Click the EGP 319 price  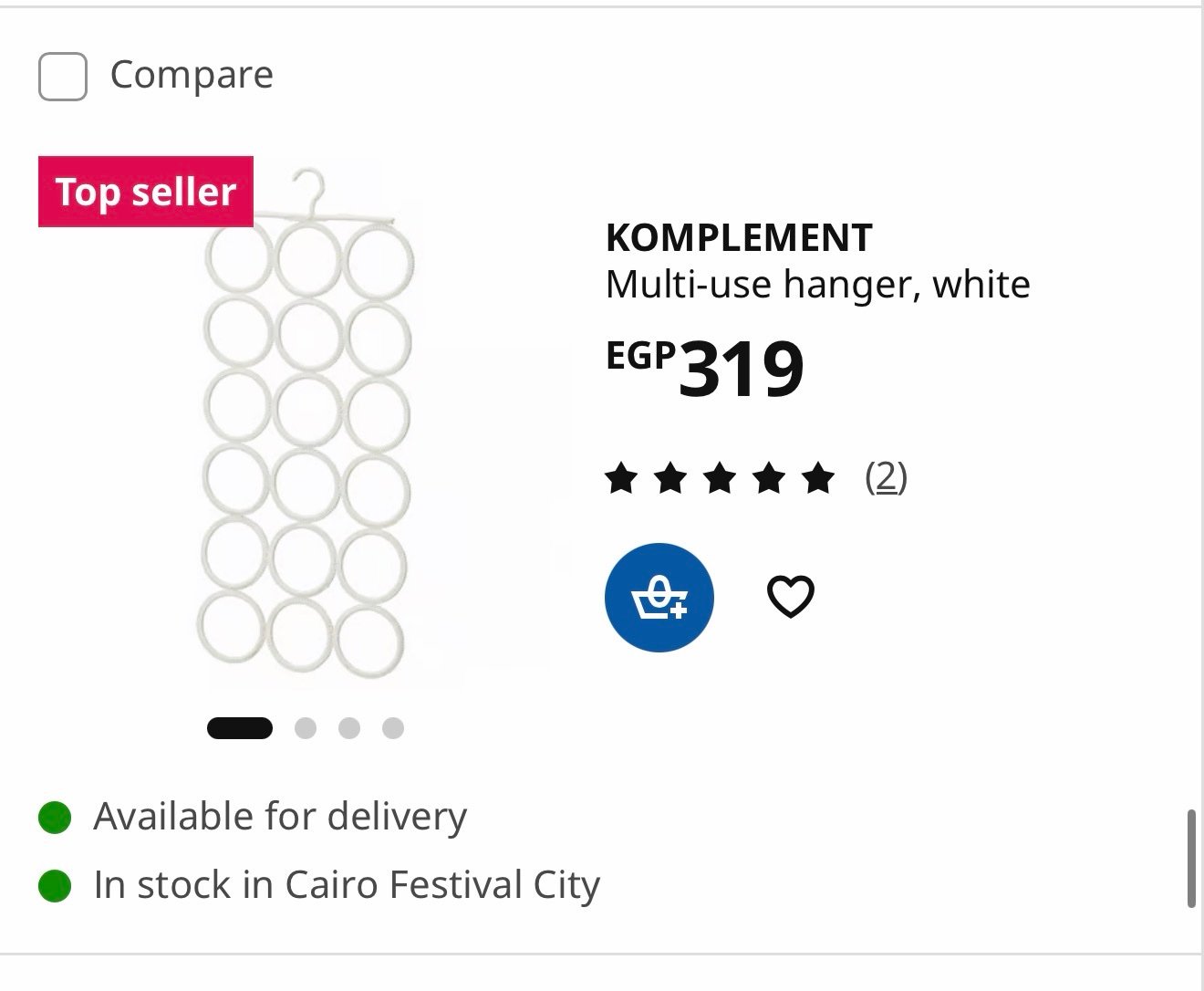coord(705,368)
